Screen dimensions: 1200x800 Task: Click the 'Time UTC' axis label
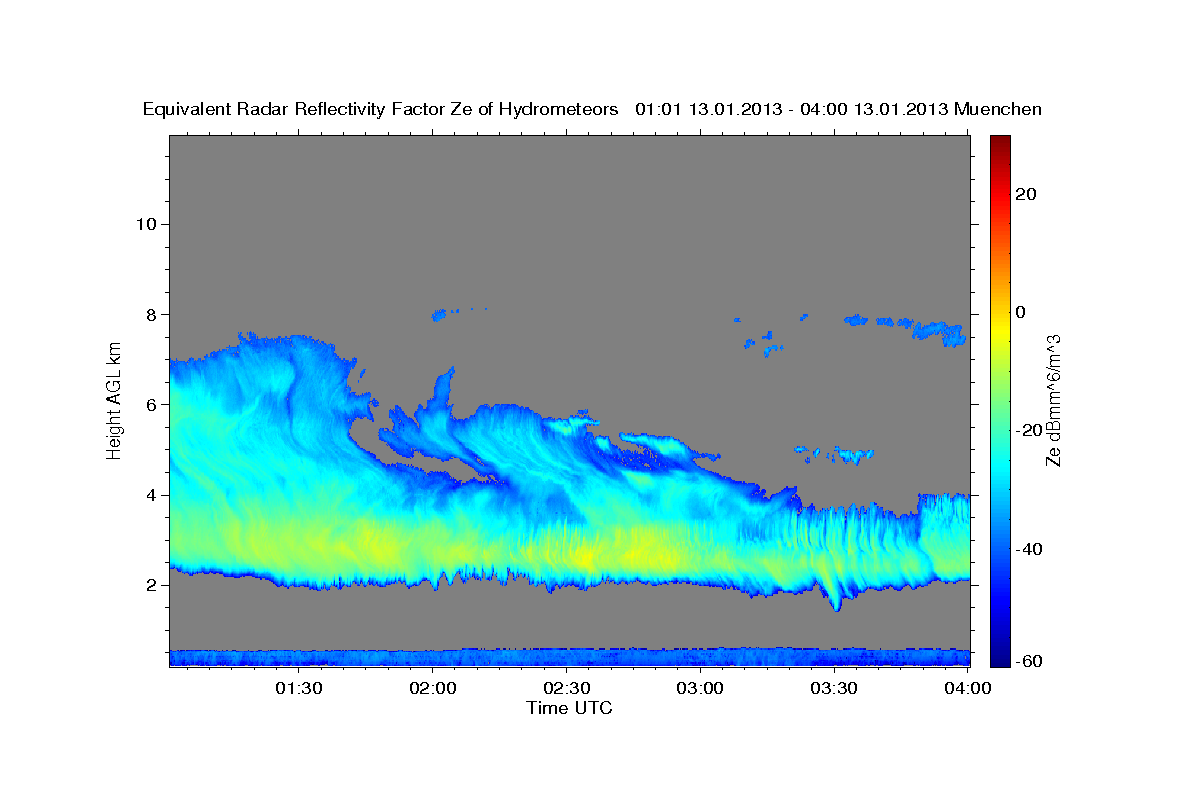(569, 708)
